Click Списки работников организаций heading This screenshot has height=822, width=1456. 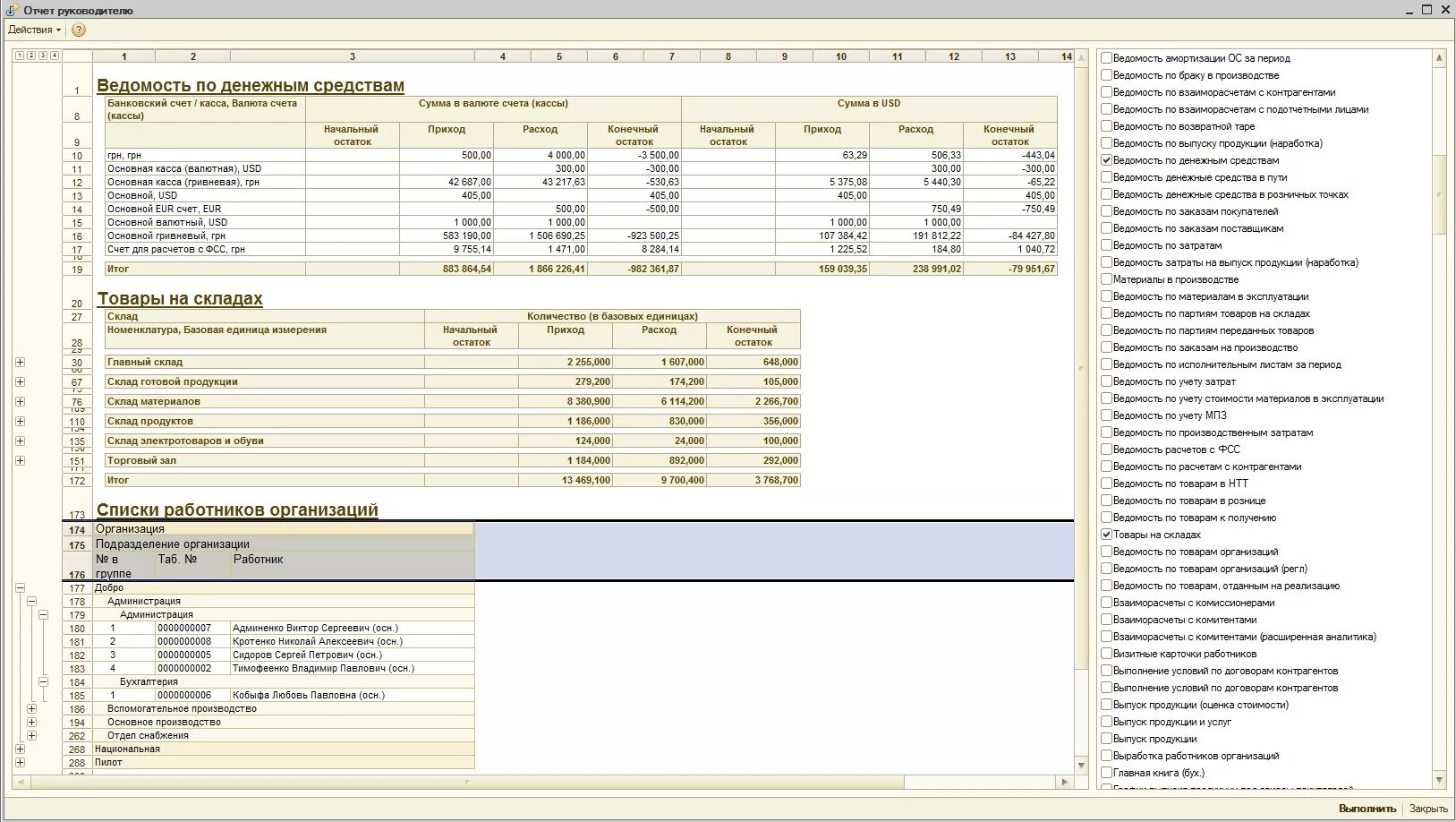[x=237, y=510]
